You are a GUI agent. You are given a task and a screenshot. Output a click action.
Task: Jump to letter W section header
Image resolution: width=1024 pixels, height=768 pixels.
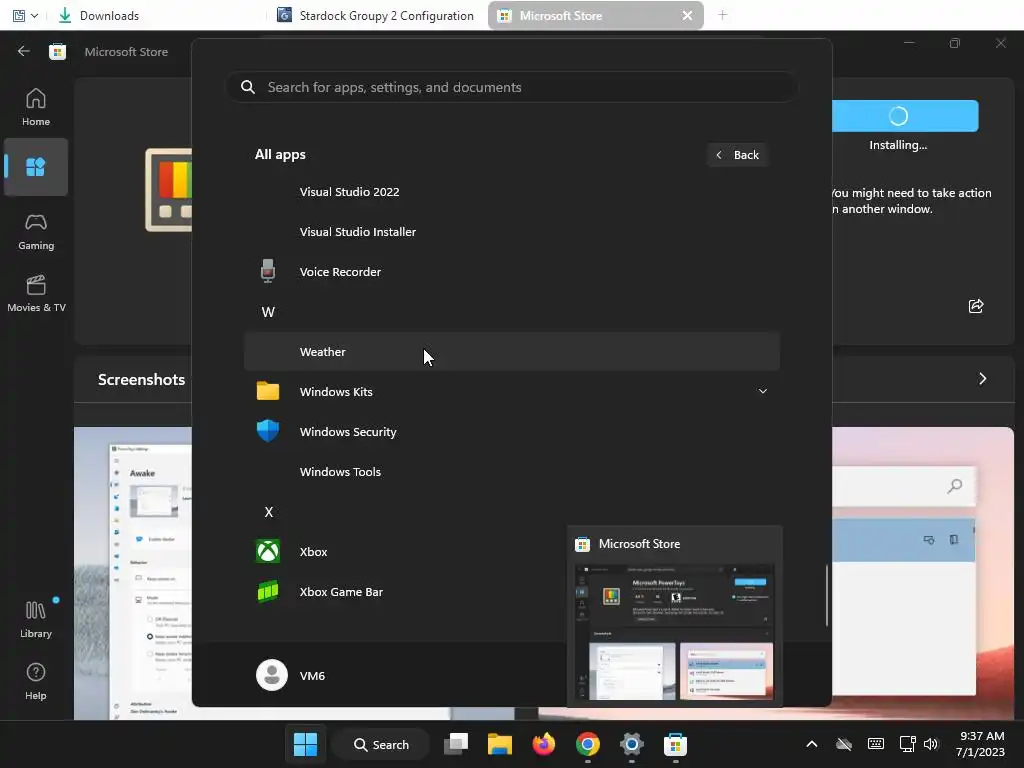point(268,312)
